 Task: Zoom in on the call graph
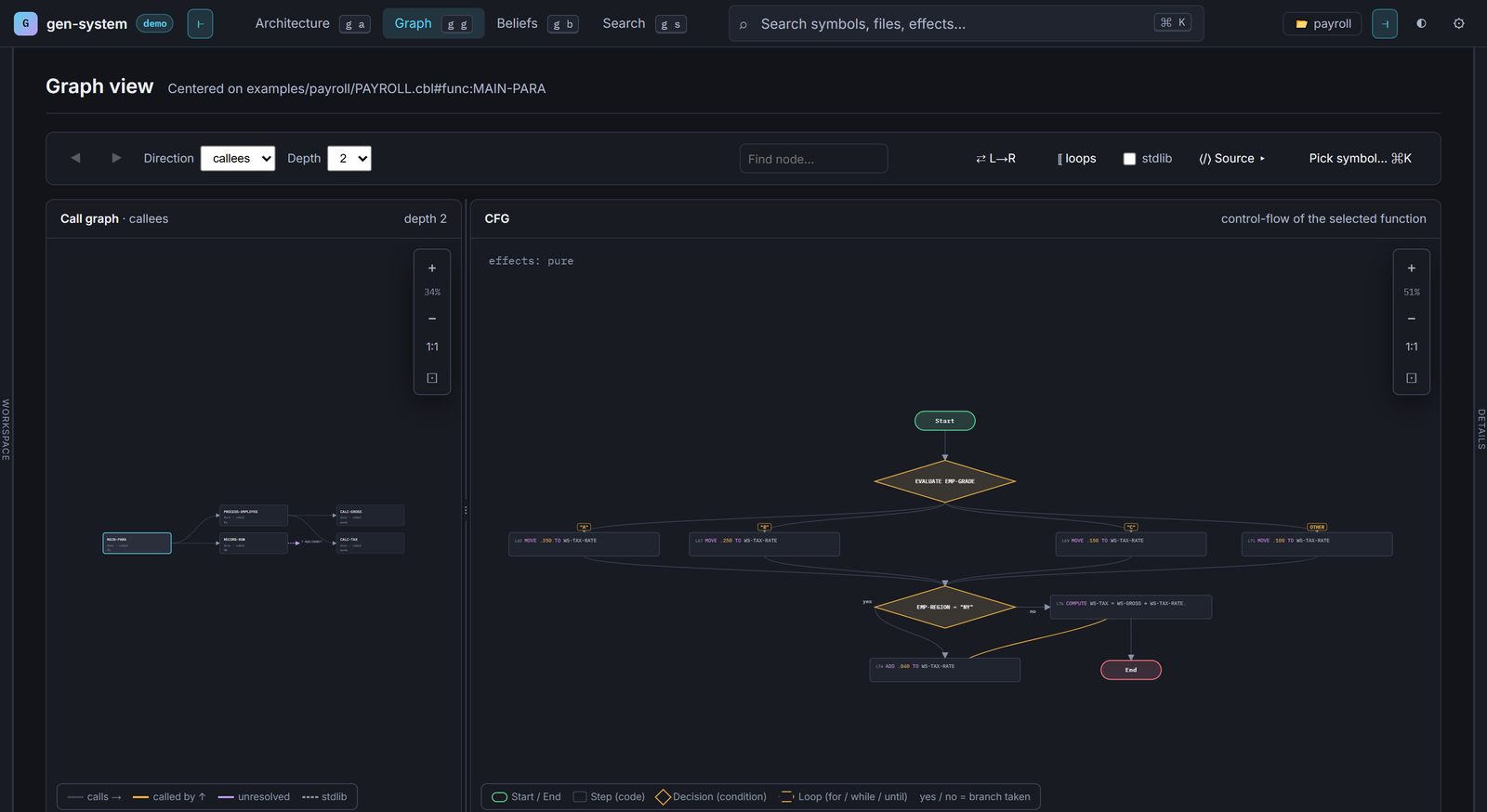pos(432,268)
